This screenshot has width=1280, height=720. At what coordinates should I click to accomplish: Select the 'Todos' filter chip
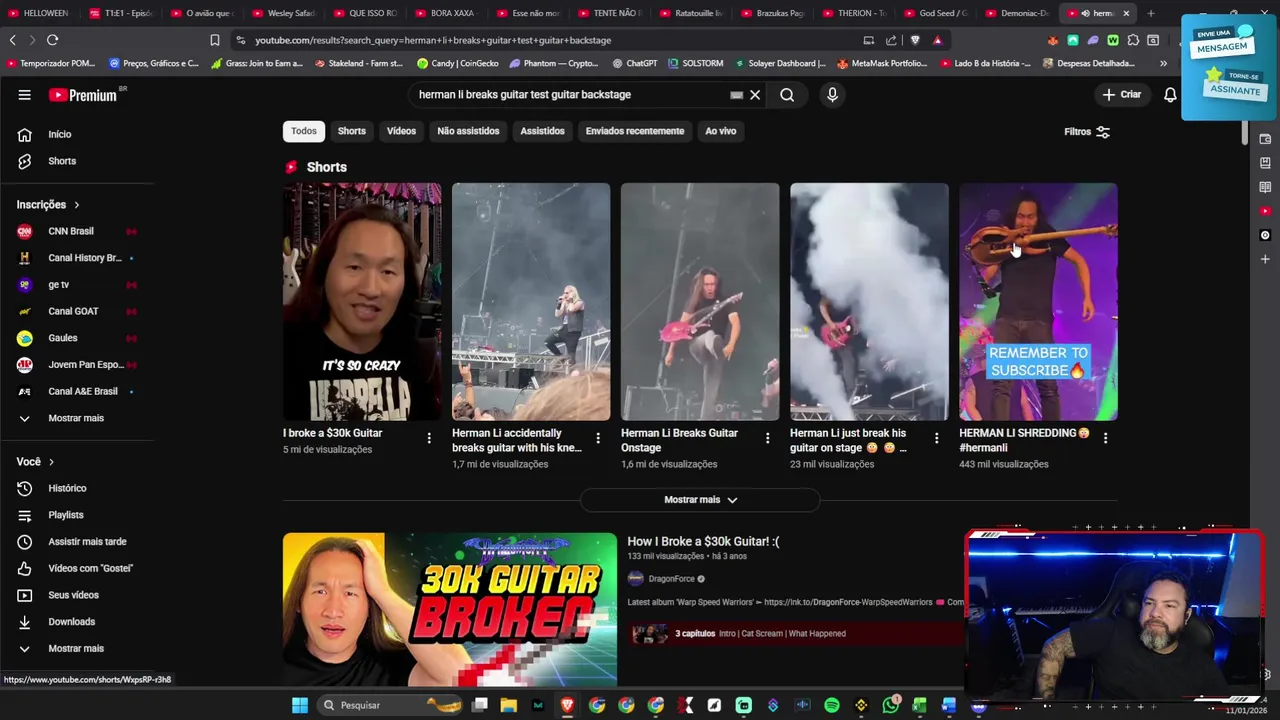pos(304,131)
